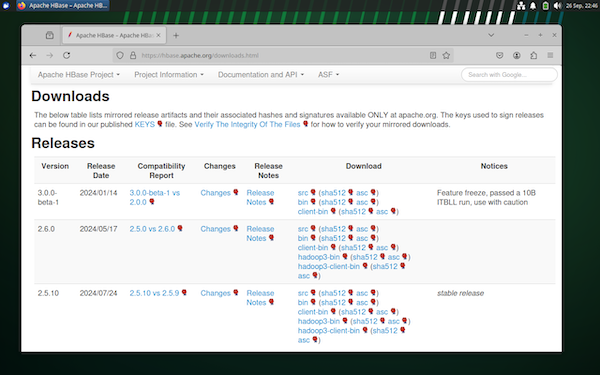Image resolution: width=600 pixels, height=375 pixels.
Task: Open the 2.5.10 vs 2.5.9 compatibility report
Action: 154,293
